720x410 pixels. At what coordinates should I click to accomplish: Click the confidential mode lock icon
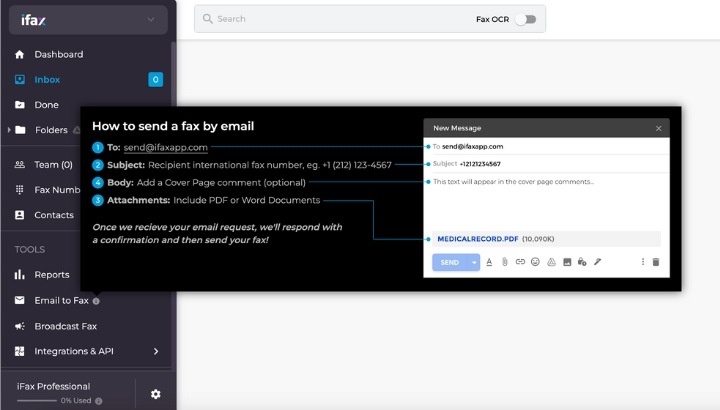click(x=582, y=262)
